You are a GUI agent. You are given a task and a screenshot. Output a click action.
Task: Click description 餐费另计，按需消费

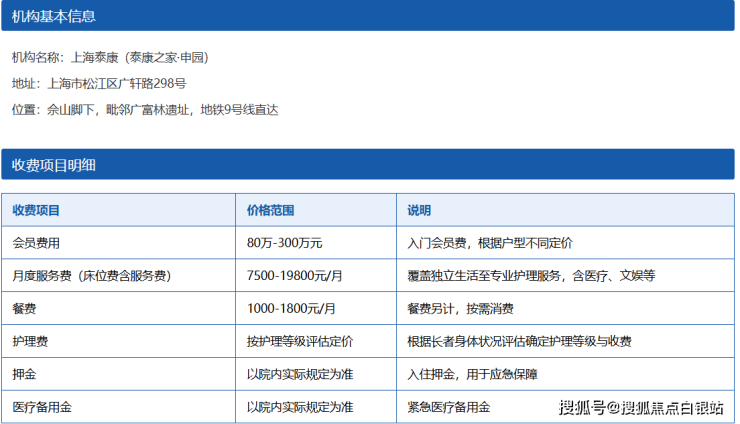coord(460,309)
